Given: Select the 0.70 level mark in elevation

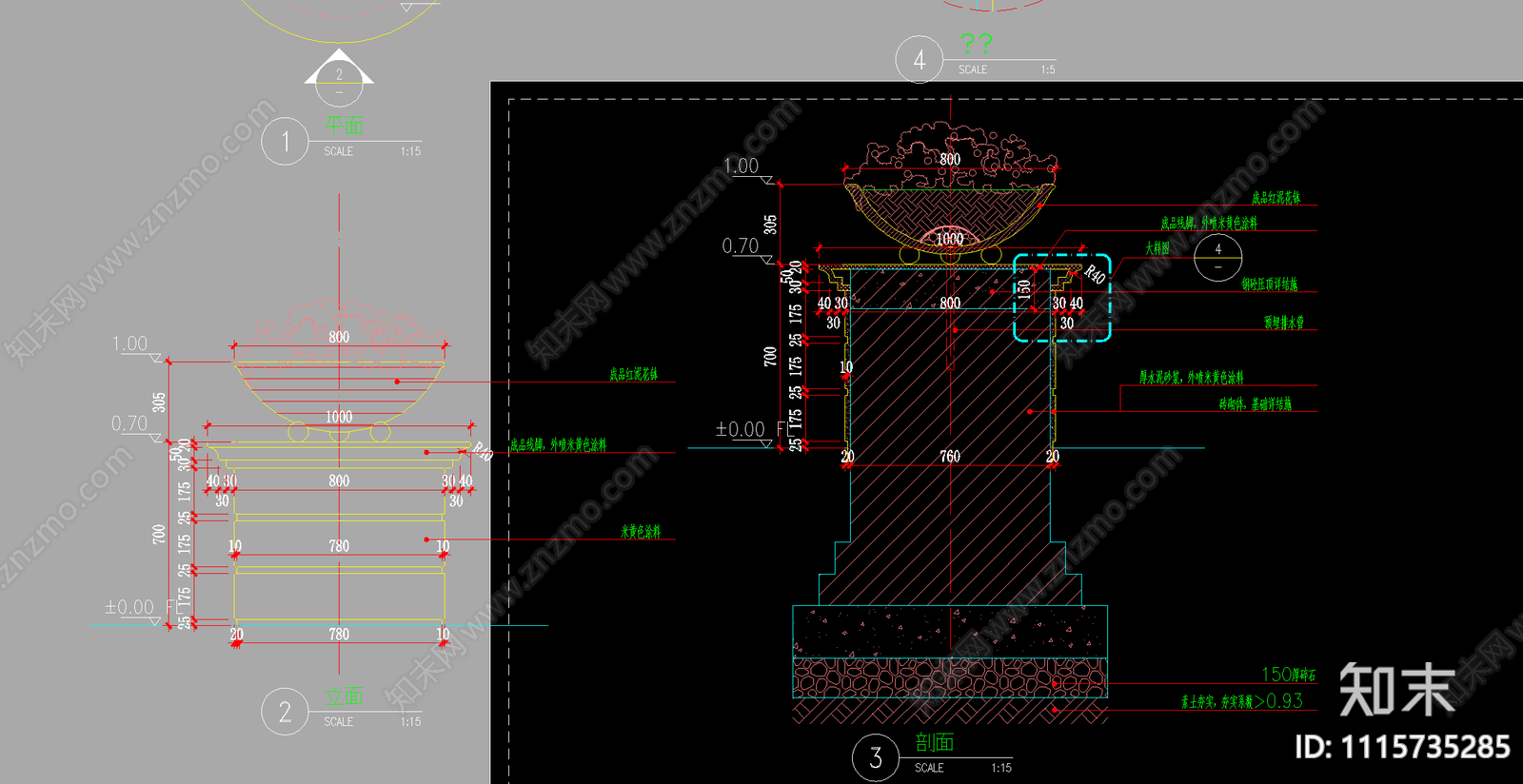Looking at the screenshot, I should (129, 423).
